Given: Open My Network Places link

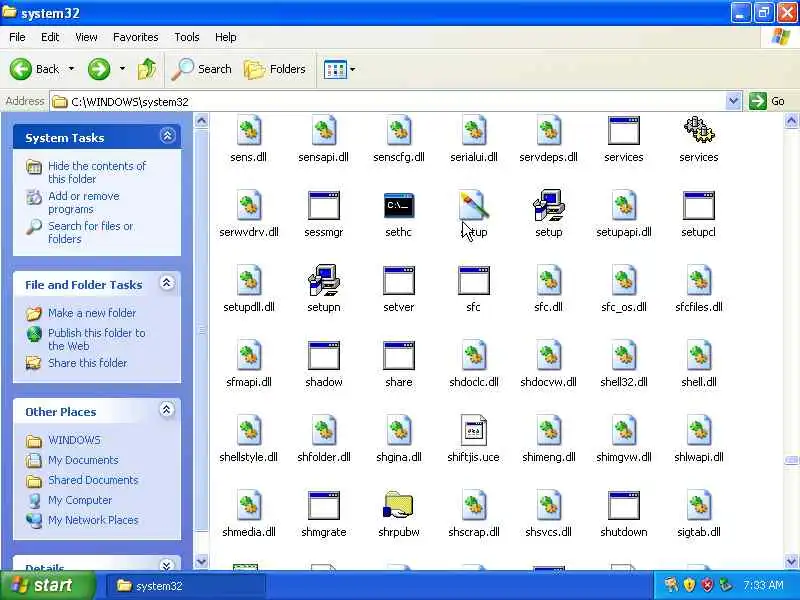Looking at the screenshot, I should point(93,520).
